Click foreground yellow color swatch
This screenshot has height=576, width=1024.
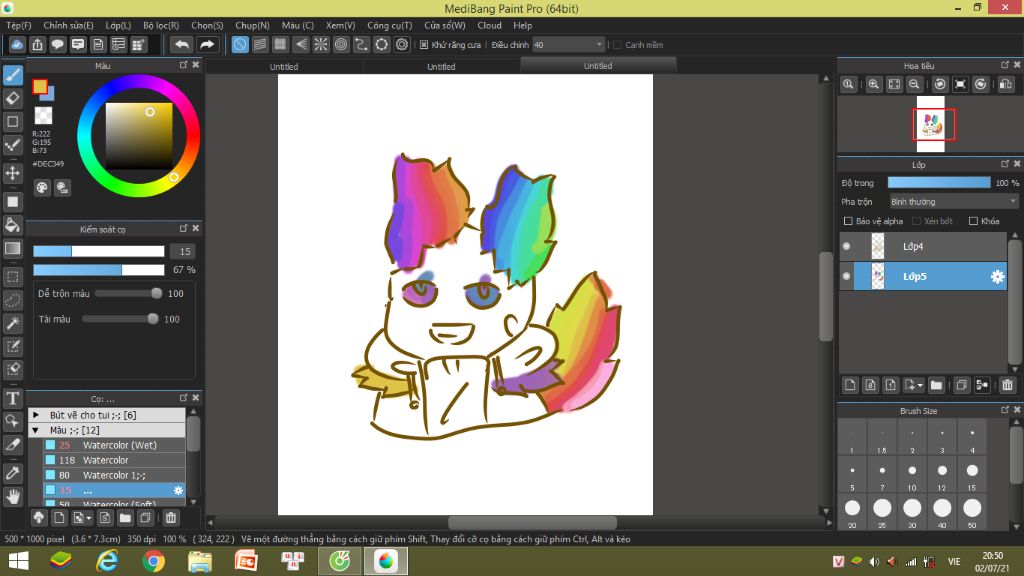point(40,86)
